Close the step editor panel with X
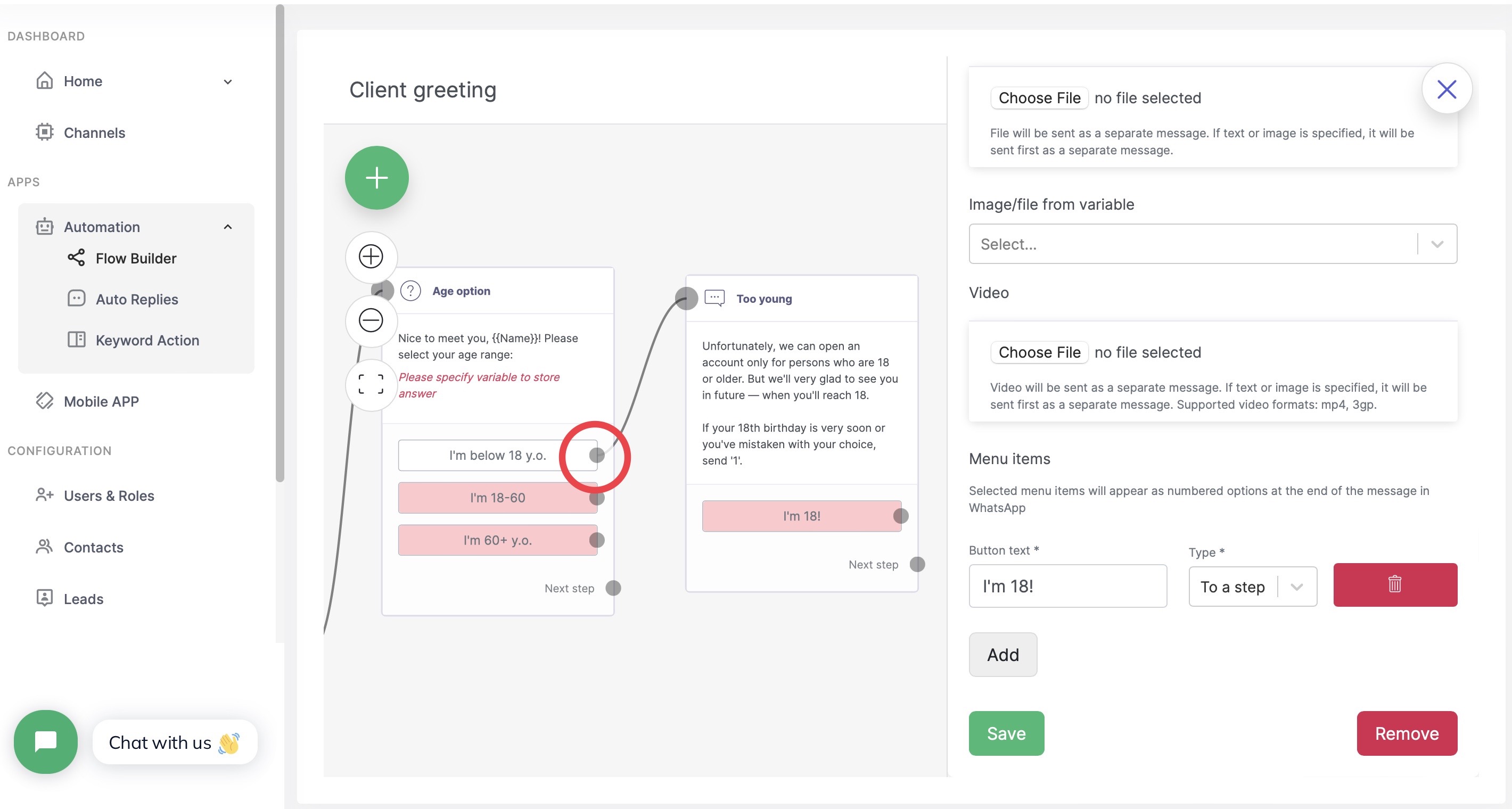Viewport: 1512px width, 809px height. tap(1445, 89)
